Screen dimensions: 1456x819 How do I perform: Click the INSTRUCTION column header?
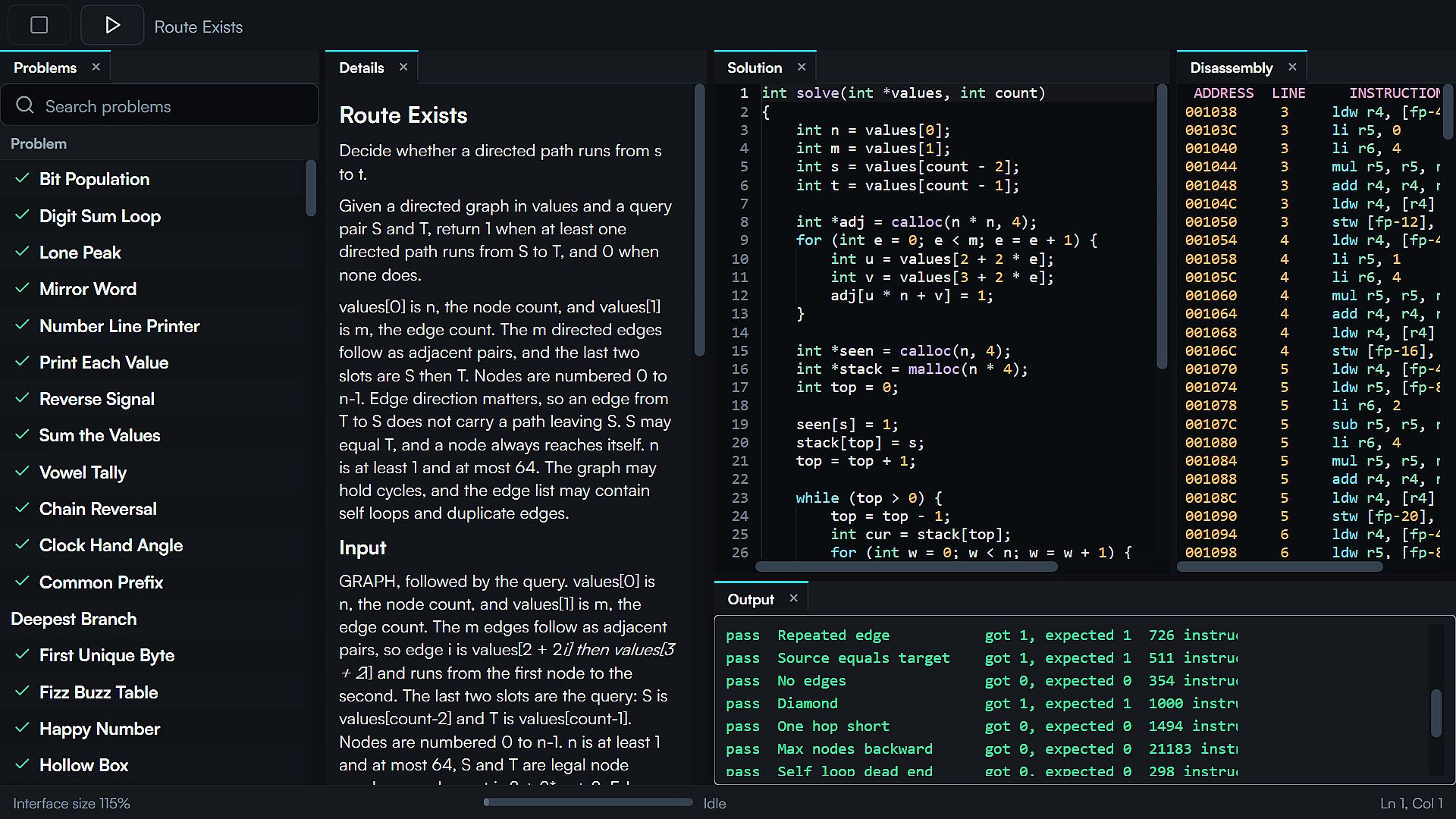tap(1394, 93)
